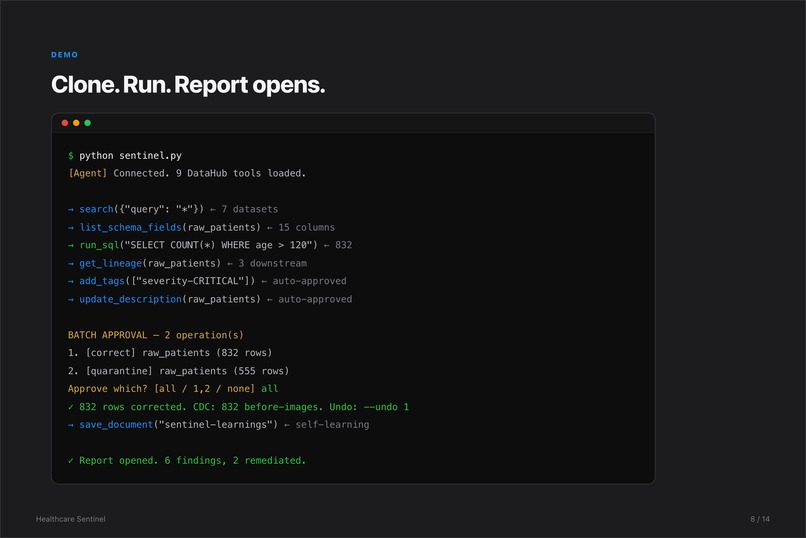Click the 'save_document' function call
This screenshot has height=538, width=806.
(x=116, y=425)
